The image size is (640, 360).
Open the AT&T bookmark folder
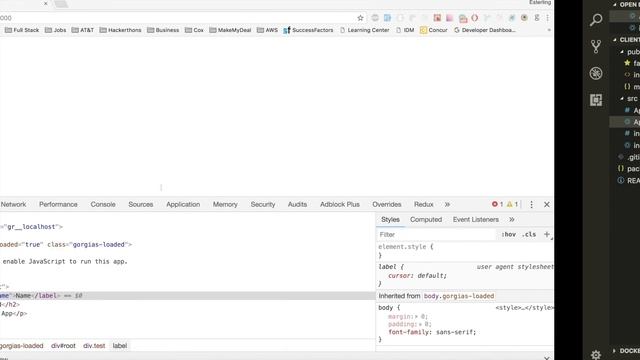[83, 30]
